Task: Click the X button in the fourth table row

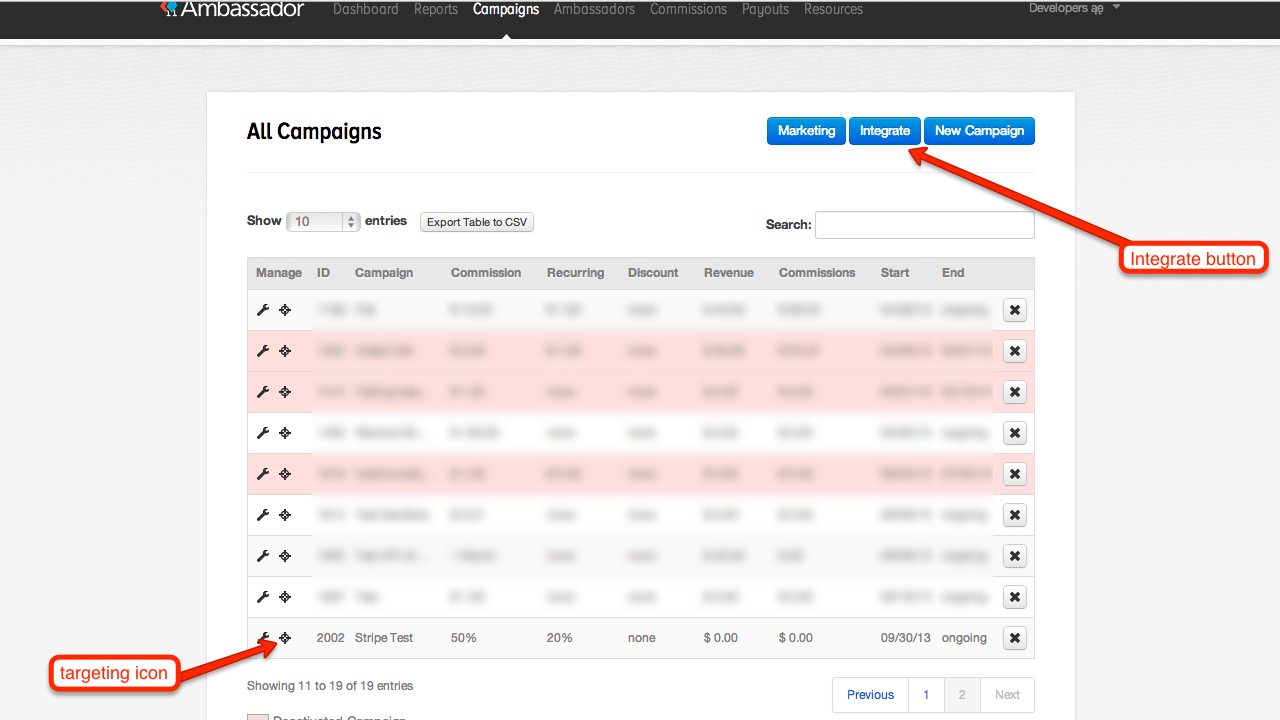Action: 1014,433
